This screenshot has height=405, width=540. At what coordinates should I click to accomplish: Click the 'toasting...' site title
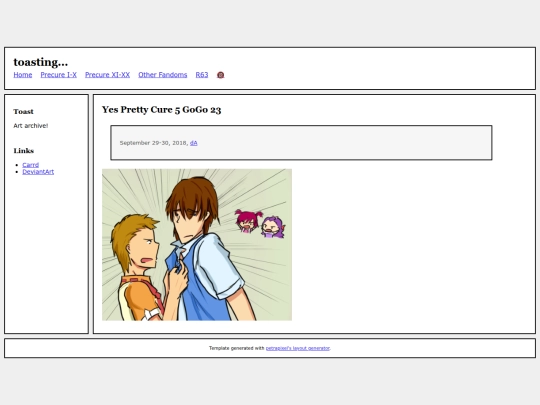[41, 62]
